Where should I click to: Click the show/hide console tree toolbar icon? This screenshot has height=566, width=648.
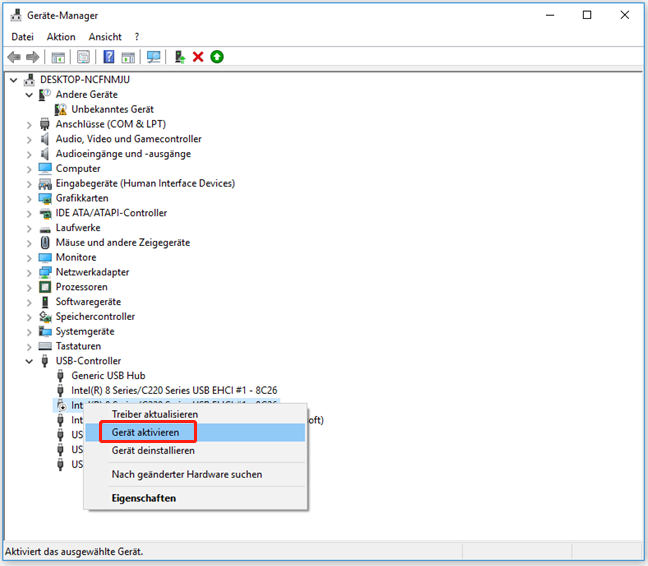coord(58,57)
